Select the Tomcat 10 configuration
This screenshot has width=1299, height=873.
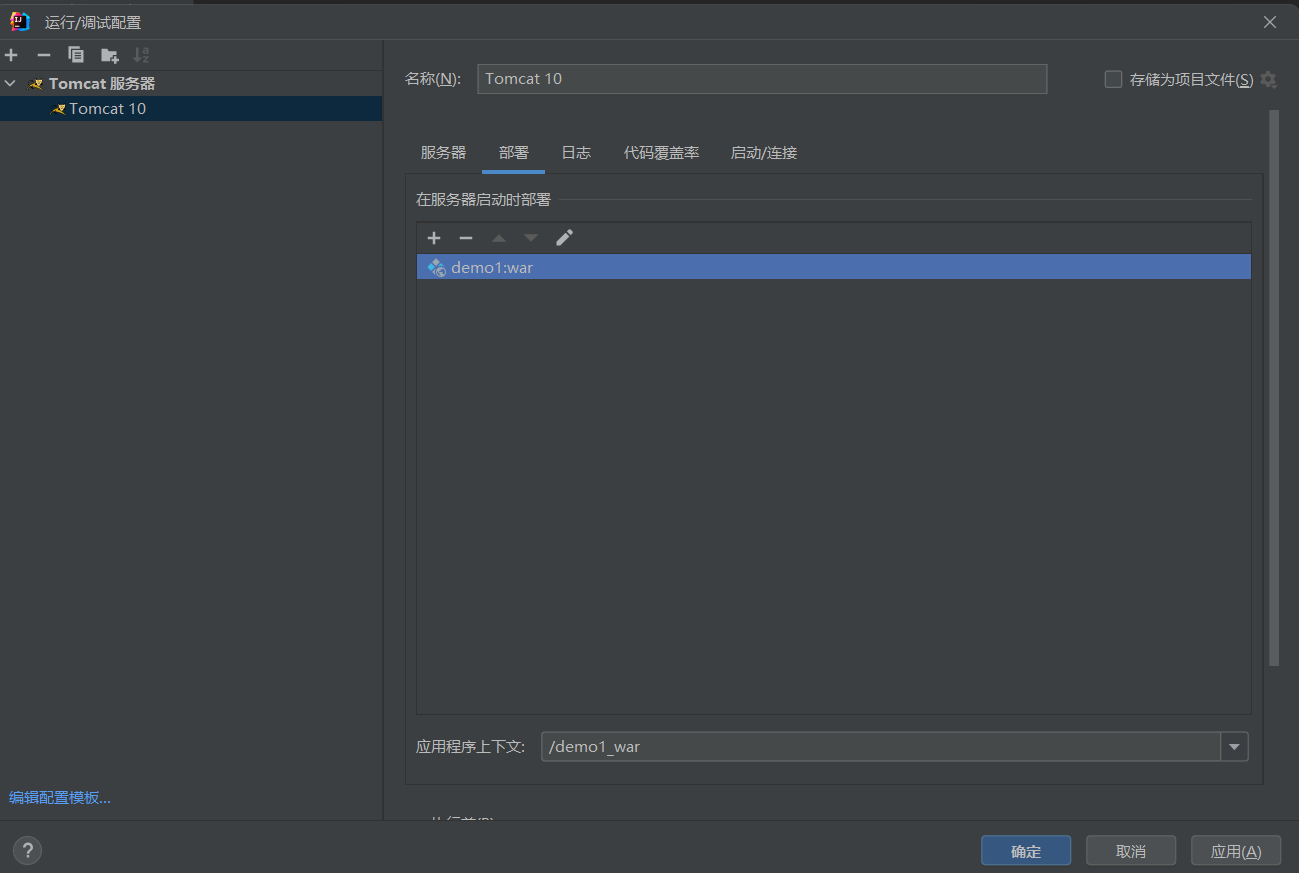click(x=191, y=108)
